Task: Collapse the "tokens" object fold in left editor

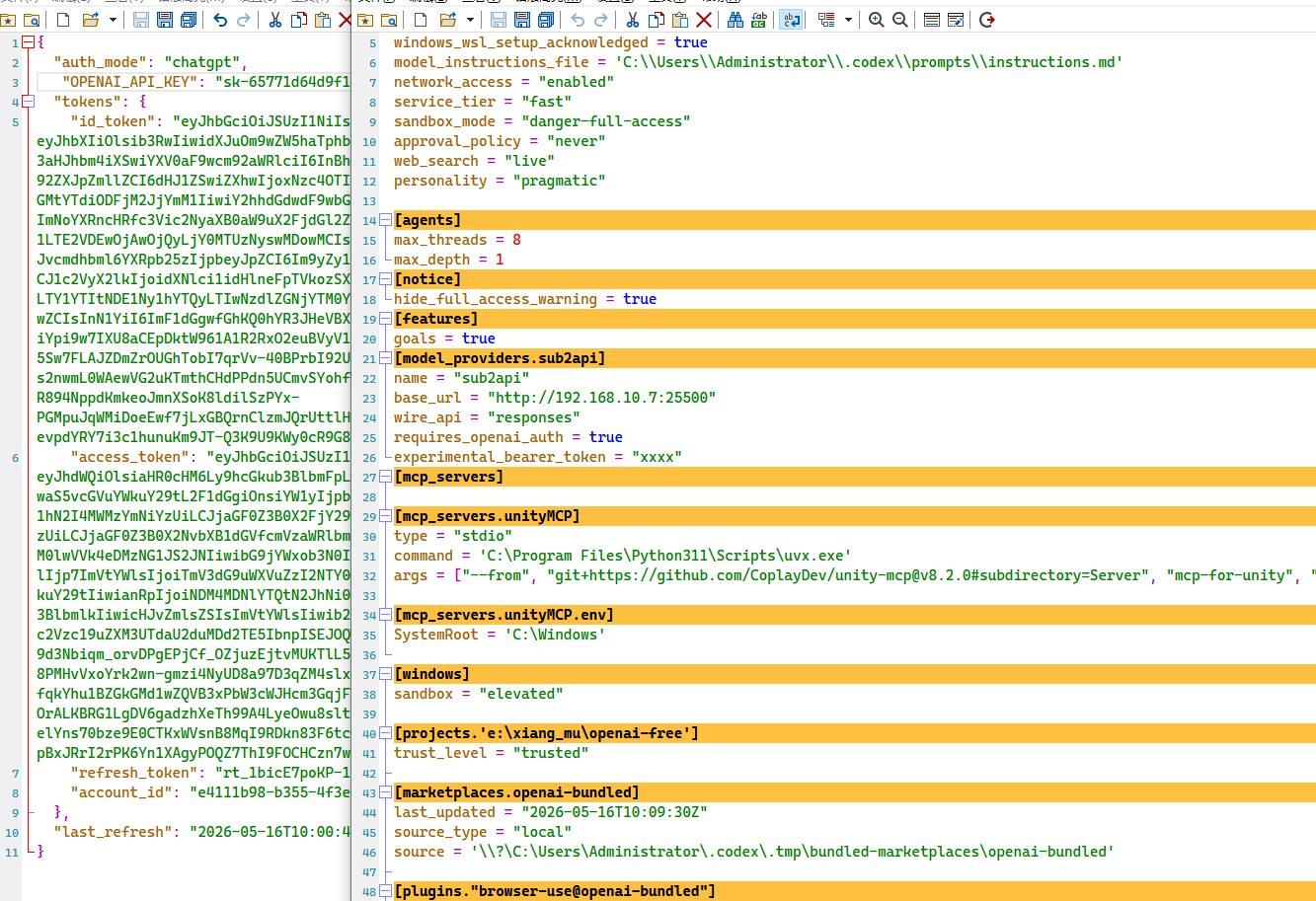Action: (28, 102)
